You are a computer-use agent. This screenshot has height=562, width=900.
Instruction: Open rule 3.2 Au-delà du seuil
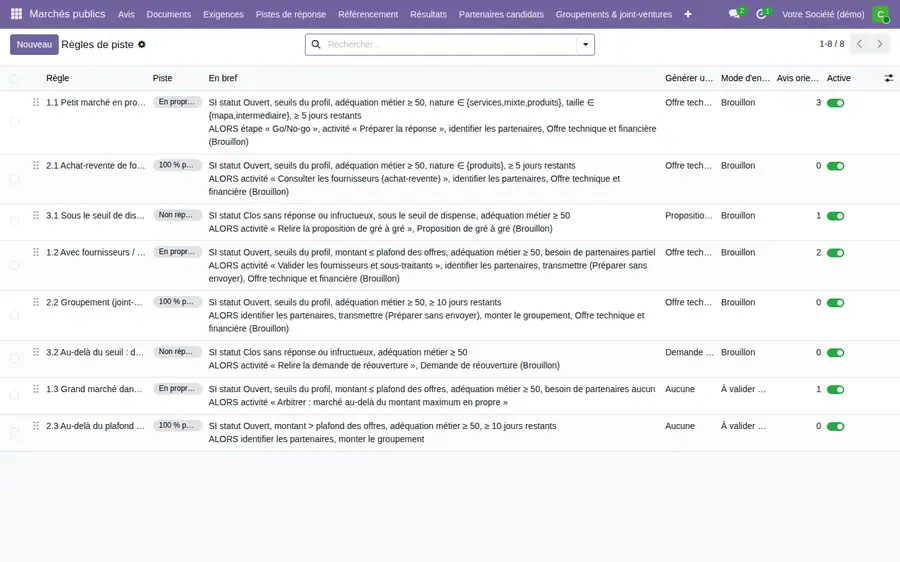pos(95,352)
